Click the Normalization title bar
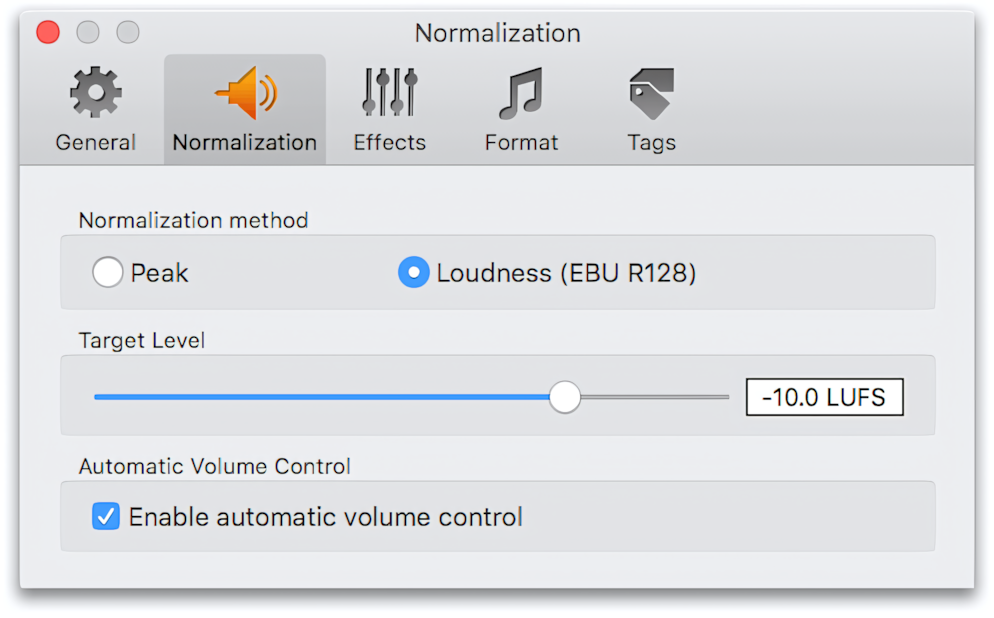Image resolution: width=994 pixels, height=618 pixels. [x=497, y=33]
